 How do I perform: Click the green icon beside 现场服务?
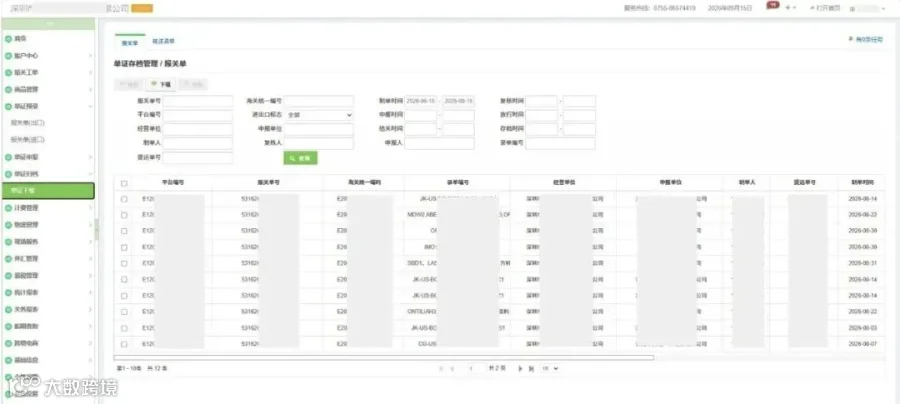click(x=8, y=242)
